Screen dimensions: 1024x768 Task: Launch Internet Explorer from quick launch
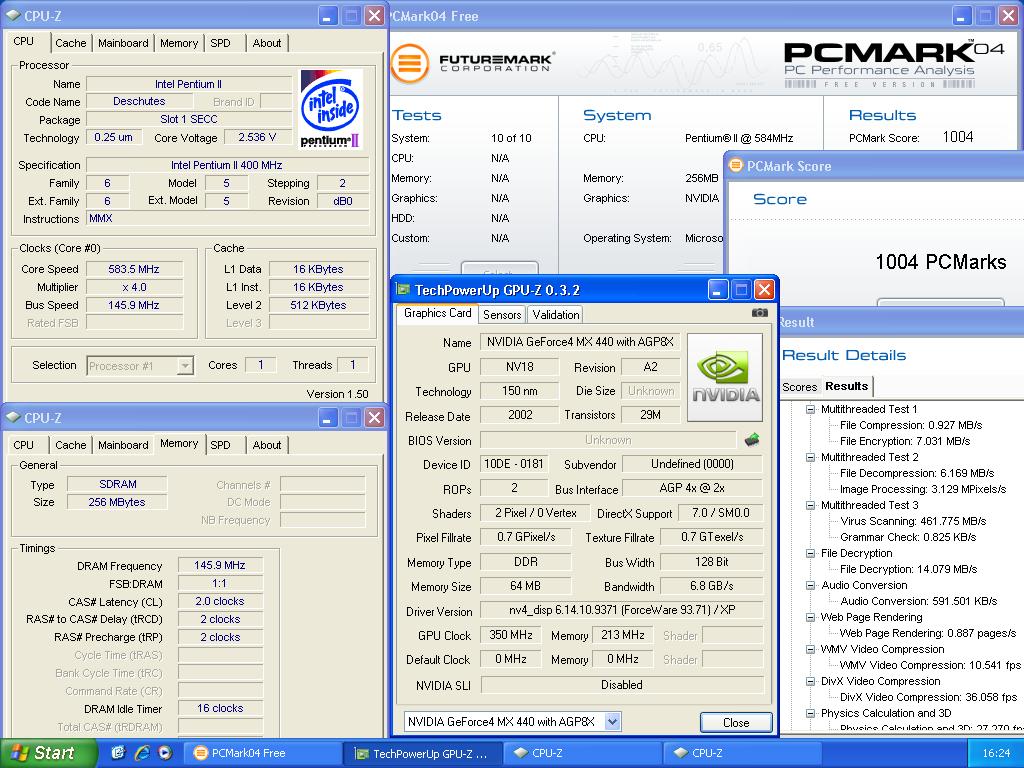tap(141, 752)
